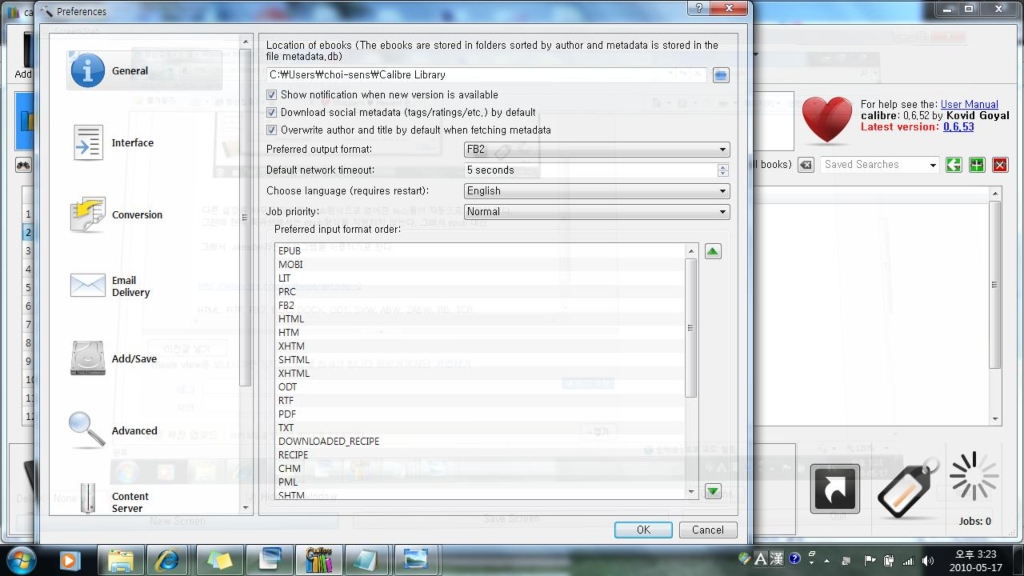Adjust Default network timeout stepper arrows

pyautogui.click(x=722, y=170)
